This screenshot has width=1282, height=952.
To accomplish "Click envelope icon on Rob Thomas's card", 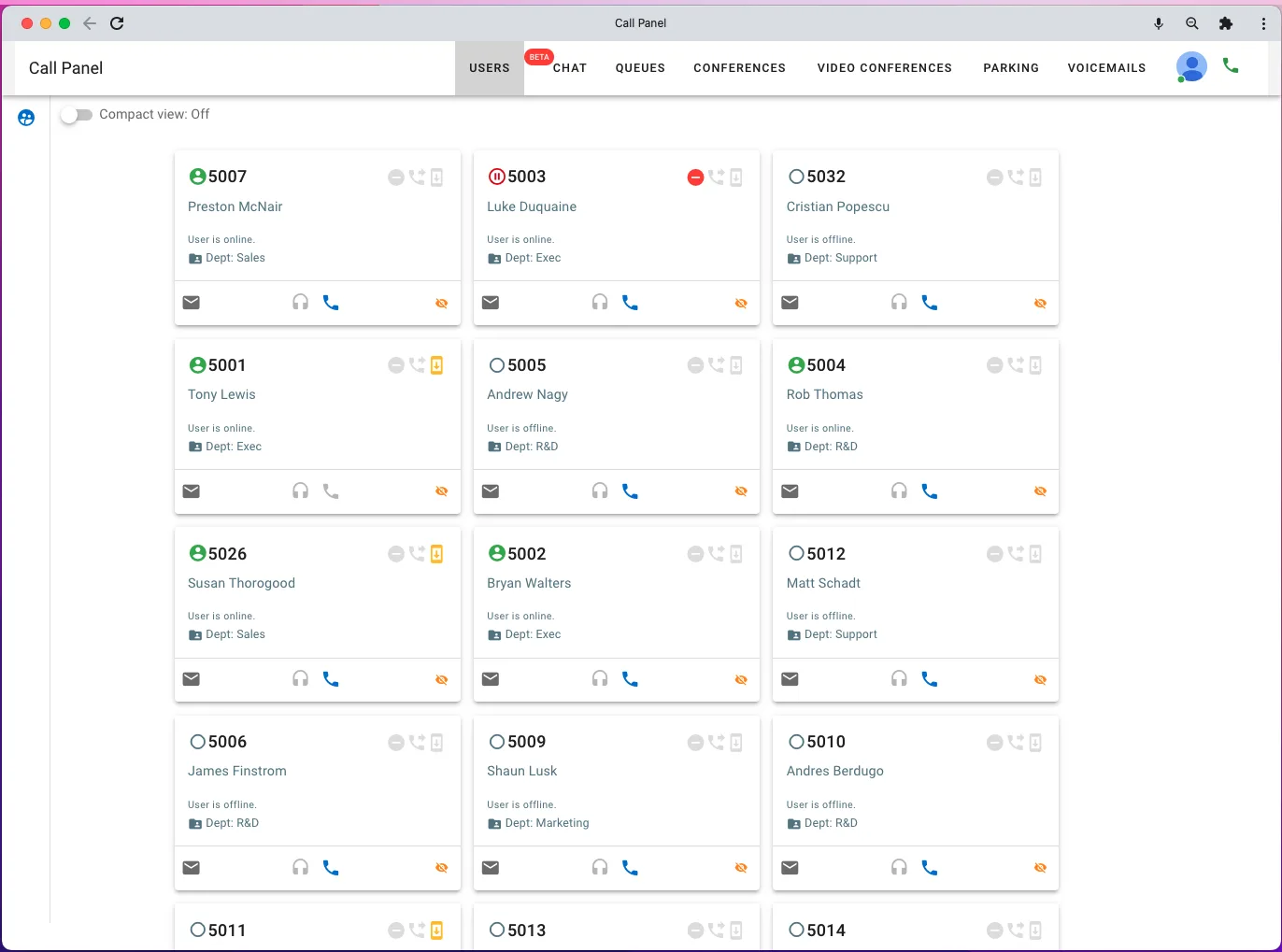I will [790, 491].
